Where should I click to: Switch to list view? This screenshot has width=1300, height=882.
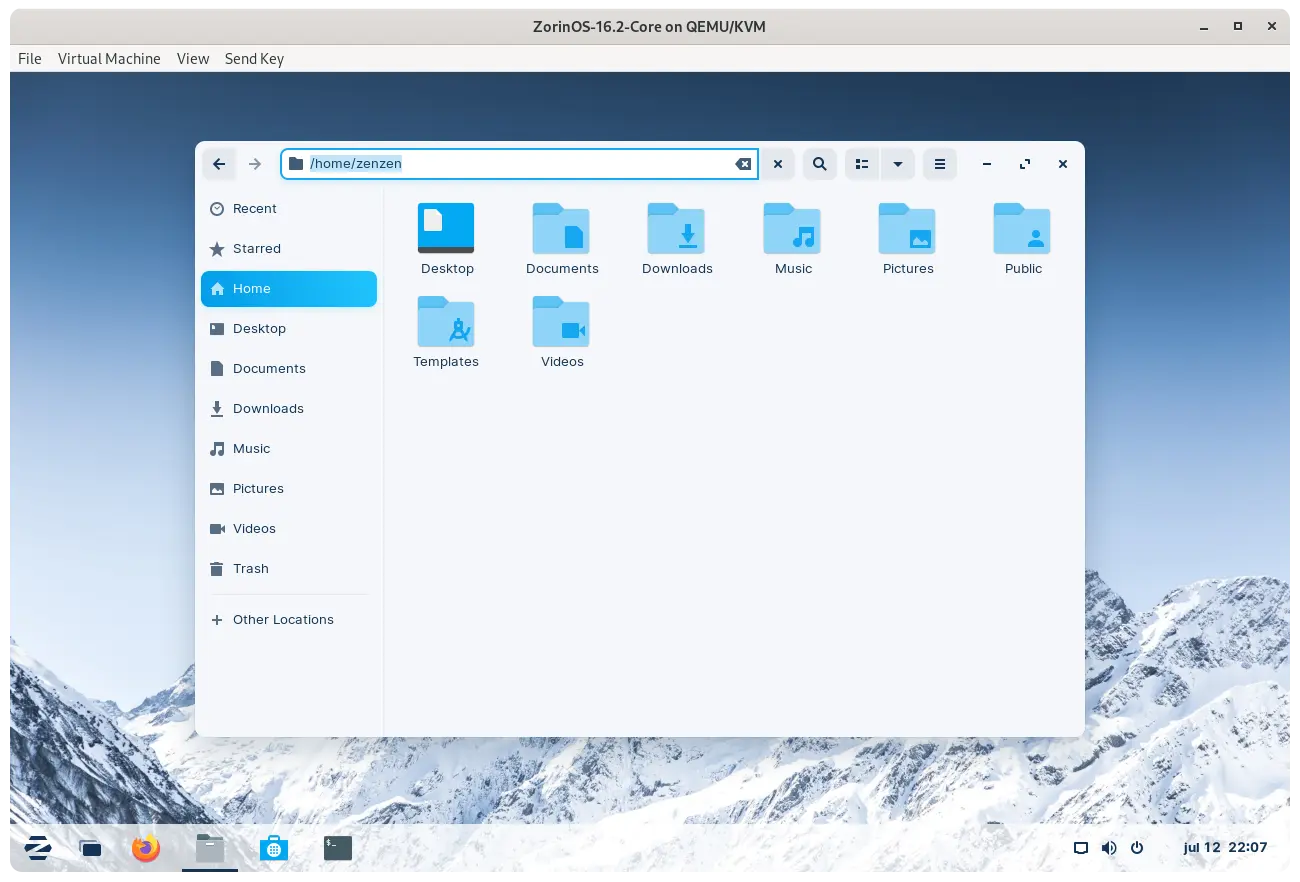point(862,164)
